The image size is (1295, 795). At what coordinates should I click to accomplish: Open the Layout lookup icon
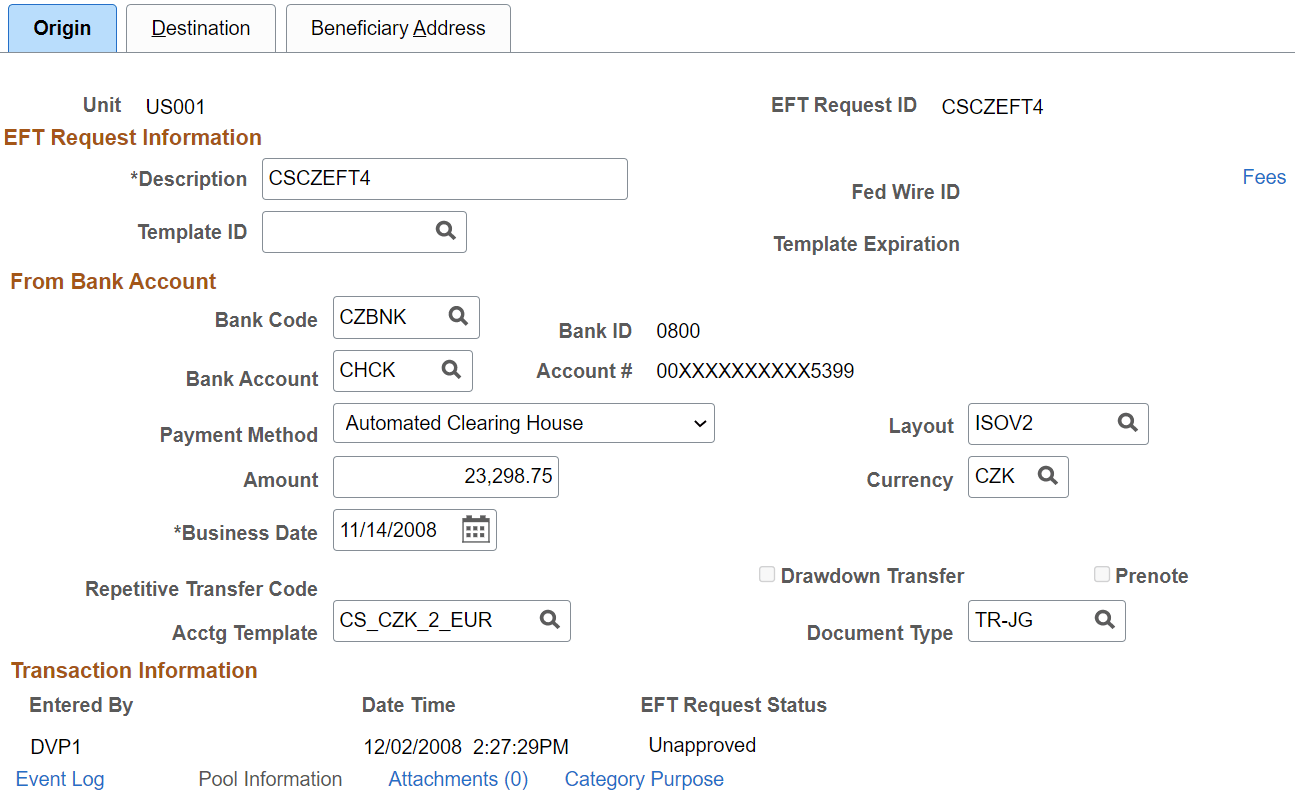(x=1128, y=424)
